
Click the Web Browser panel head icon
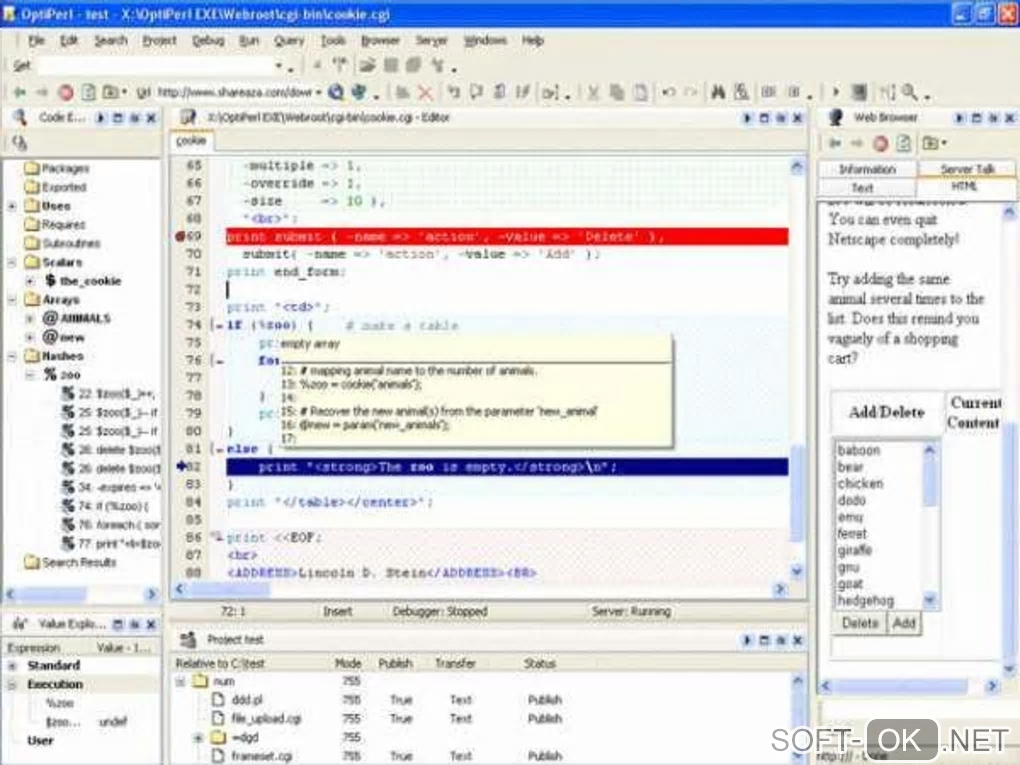pos(836,118)
